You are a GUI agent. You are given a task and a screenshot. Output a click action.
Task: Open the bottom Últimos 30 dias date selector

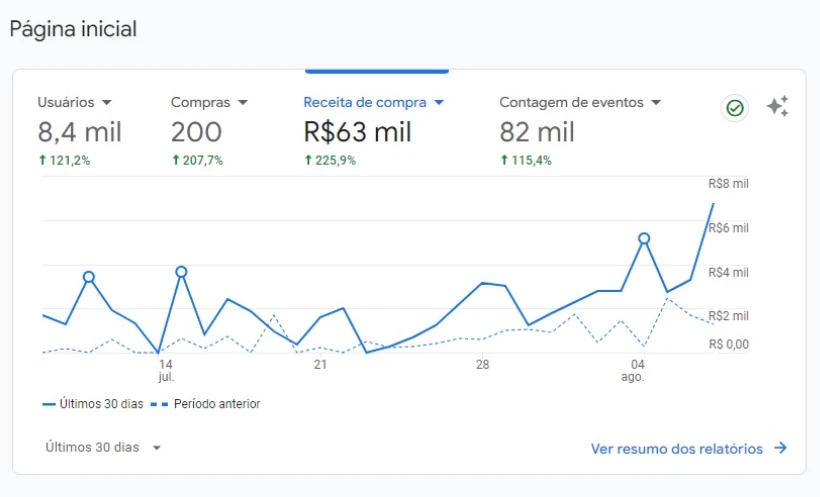(x=103, y=448)
